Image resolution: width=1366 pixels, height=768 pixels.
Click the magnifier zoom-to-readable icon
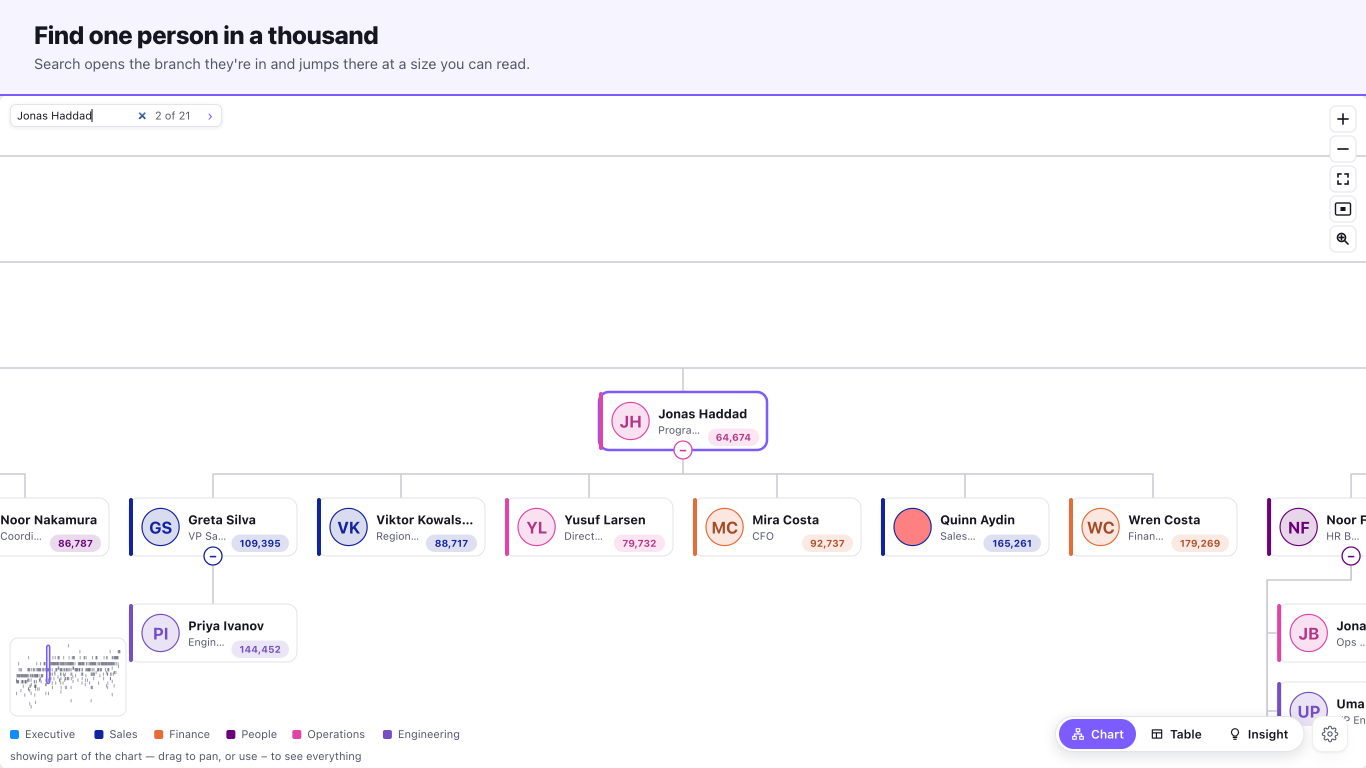[x=1343, y=239]
